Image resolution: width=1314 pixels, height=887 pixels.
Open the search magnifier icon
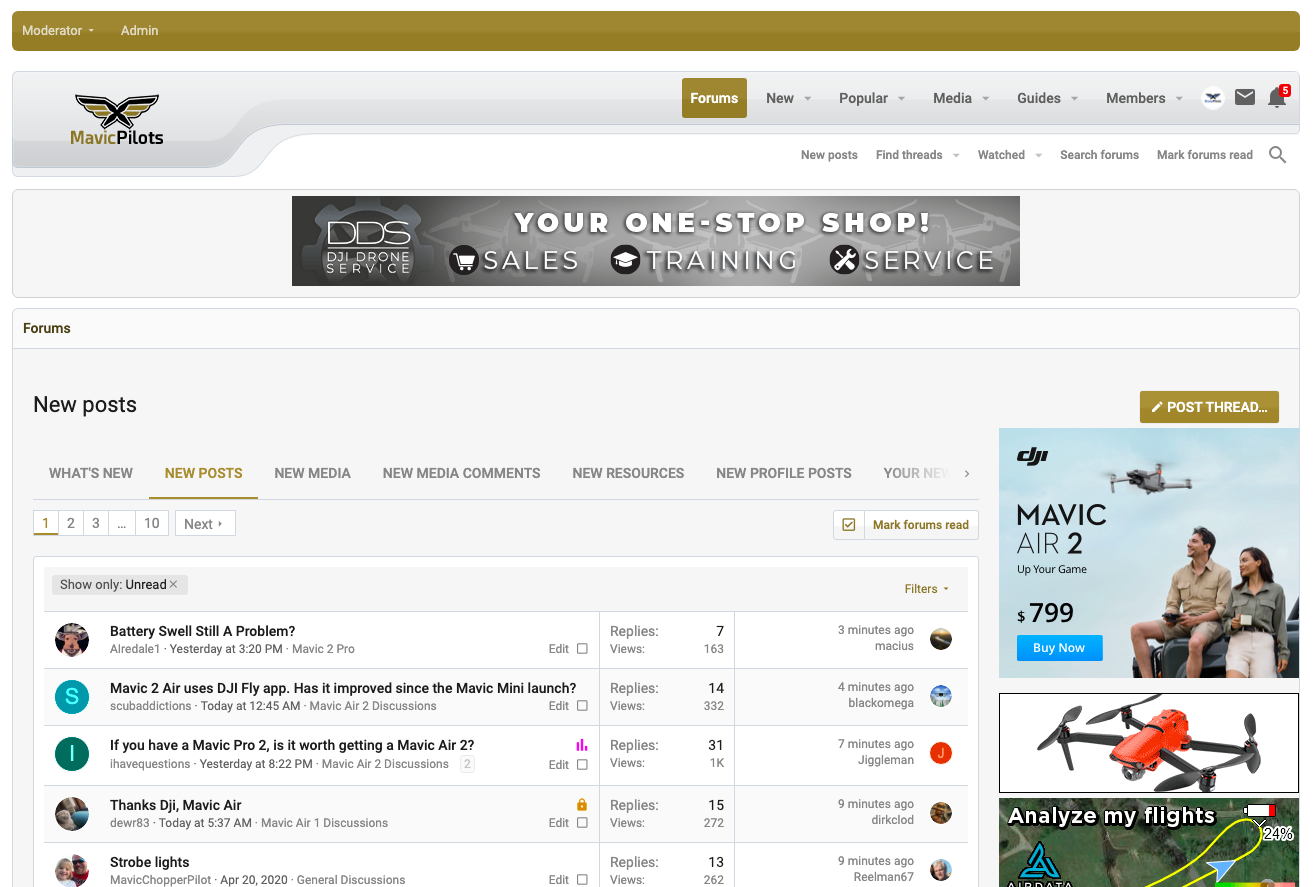(1277, 155)
